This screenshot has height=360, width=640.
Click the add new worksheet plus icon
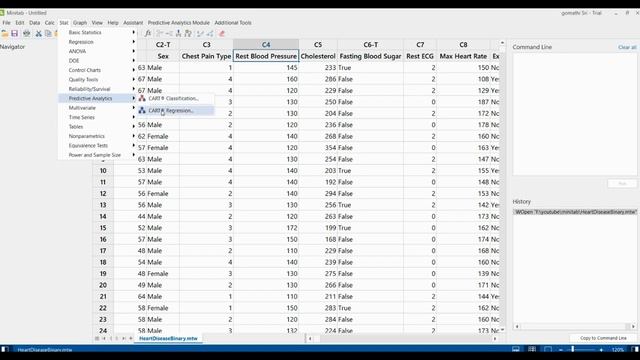(x=131, y=338)
